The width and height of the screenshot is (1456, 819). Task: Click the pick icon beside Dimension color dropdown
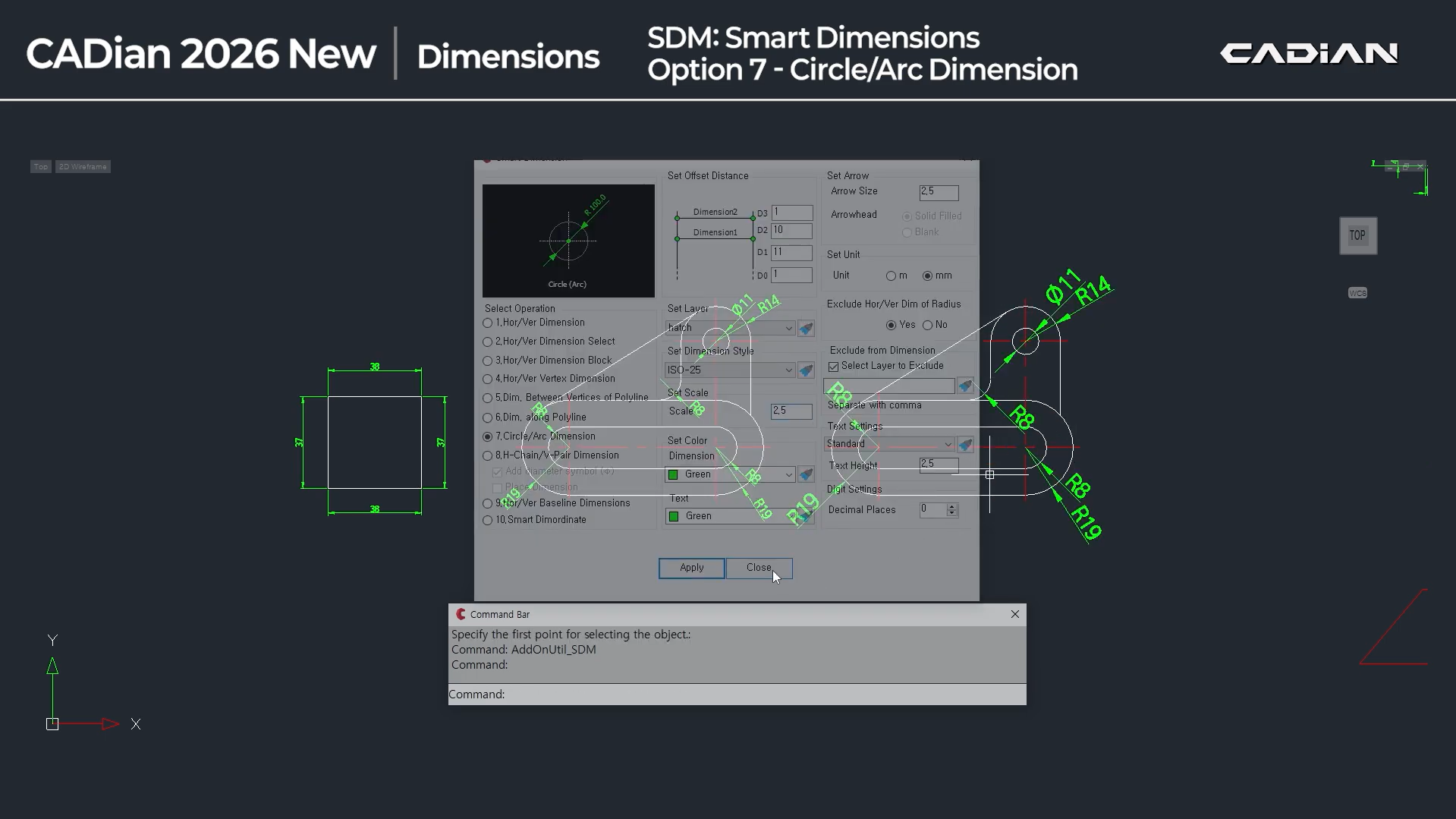[x=806, y=474]
